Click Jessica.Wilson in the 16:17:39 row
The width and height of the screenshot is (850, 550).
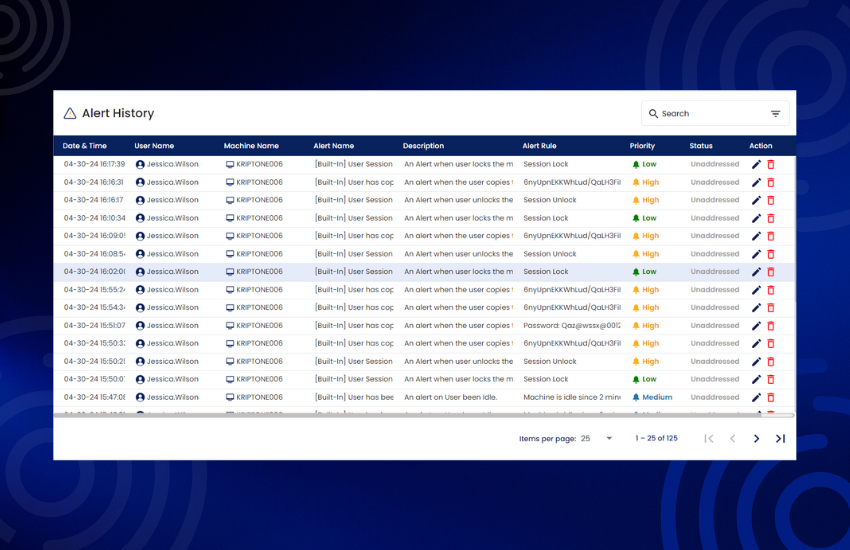click(x=172, y=164)
